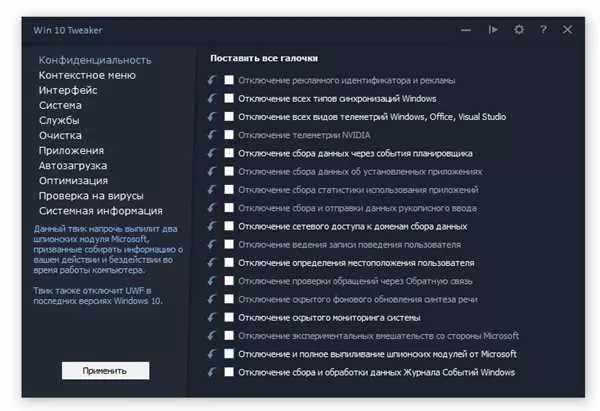
Task: Open the Контекстное меню section
Action: [x=87, y=75]
